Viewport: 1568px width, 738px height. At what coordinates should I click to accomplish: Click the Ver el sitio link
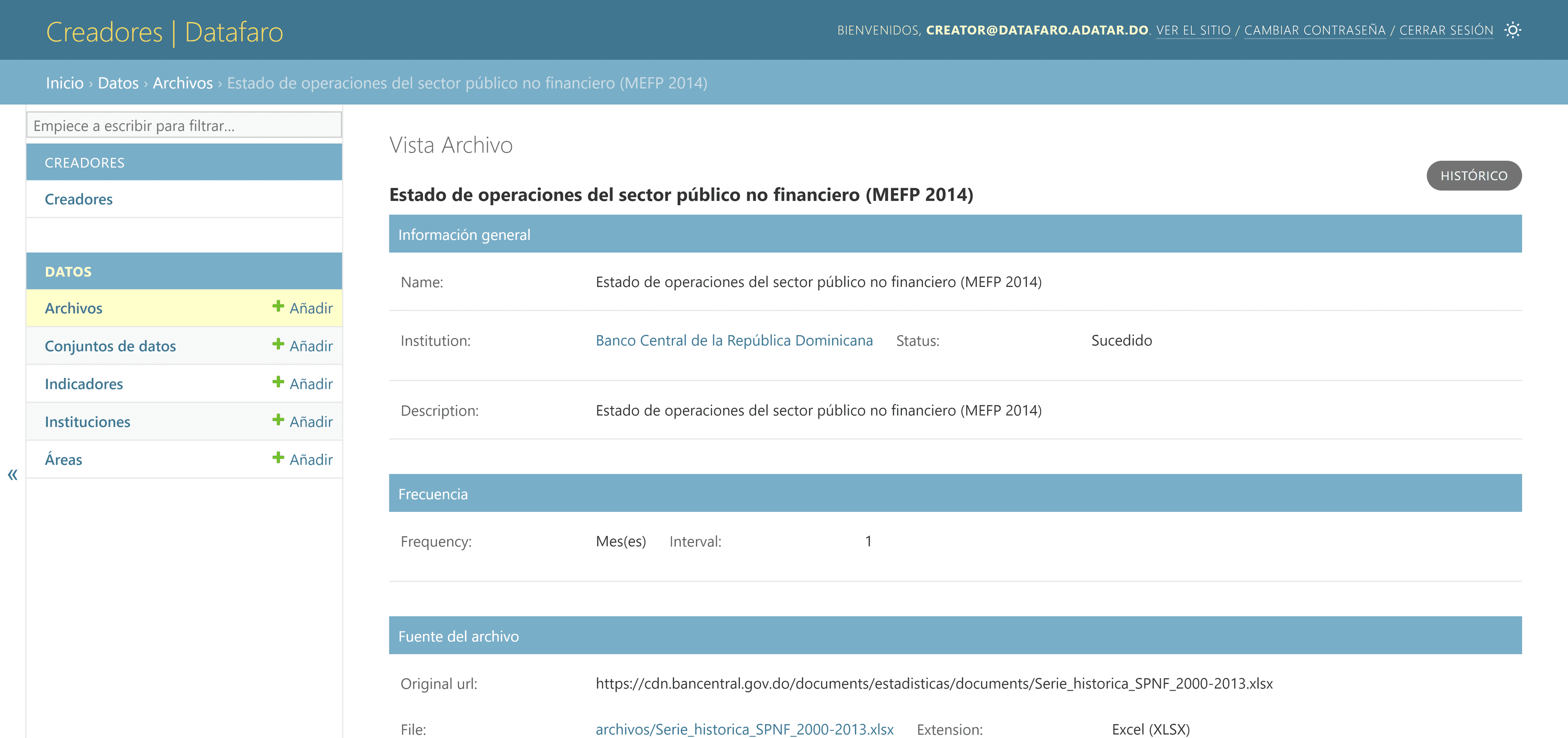tap(1193, 31)
